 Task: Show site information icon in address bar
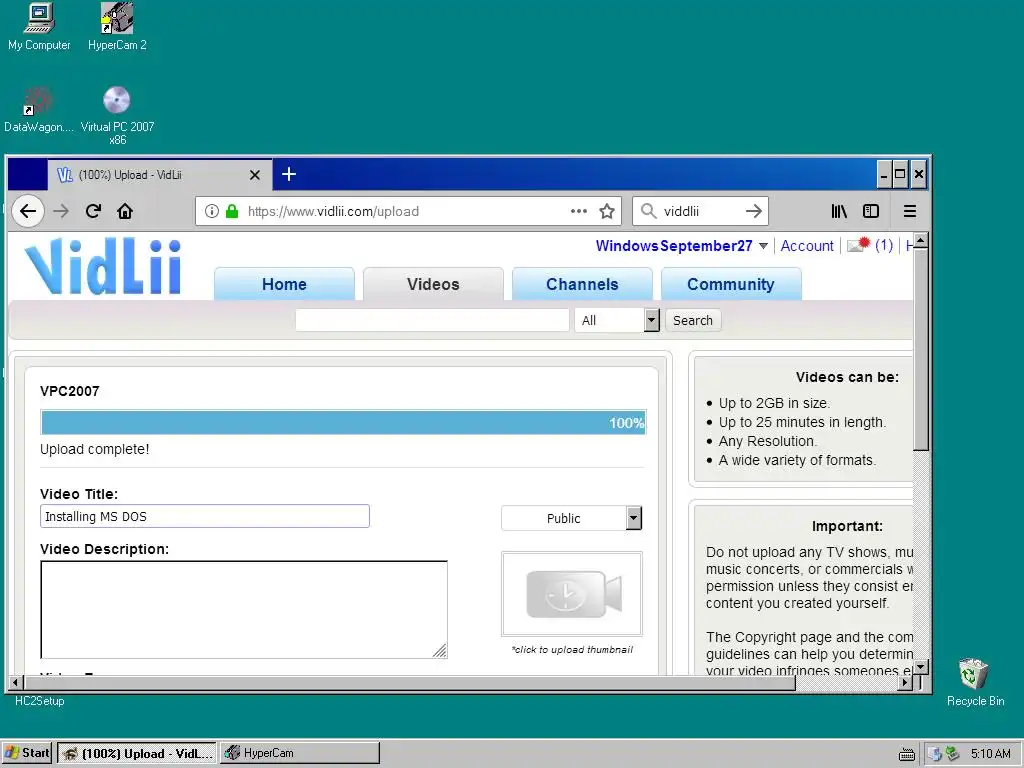click(x=212, y=211)
